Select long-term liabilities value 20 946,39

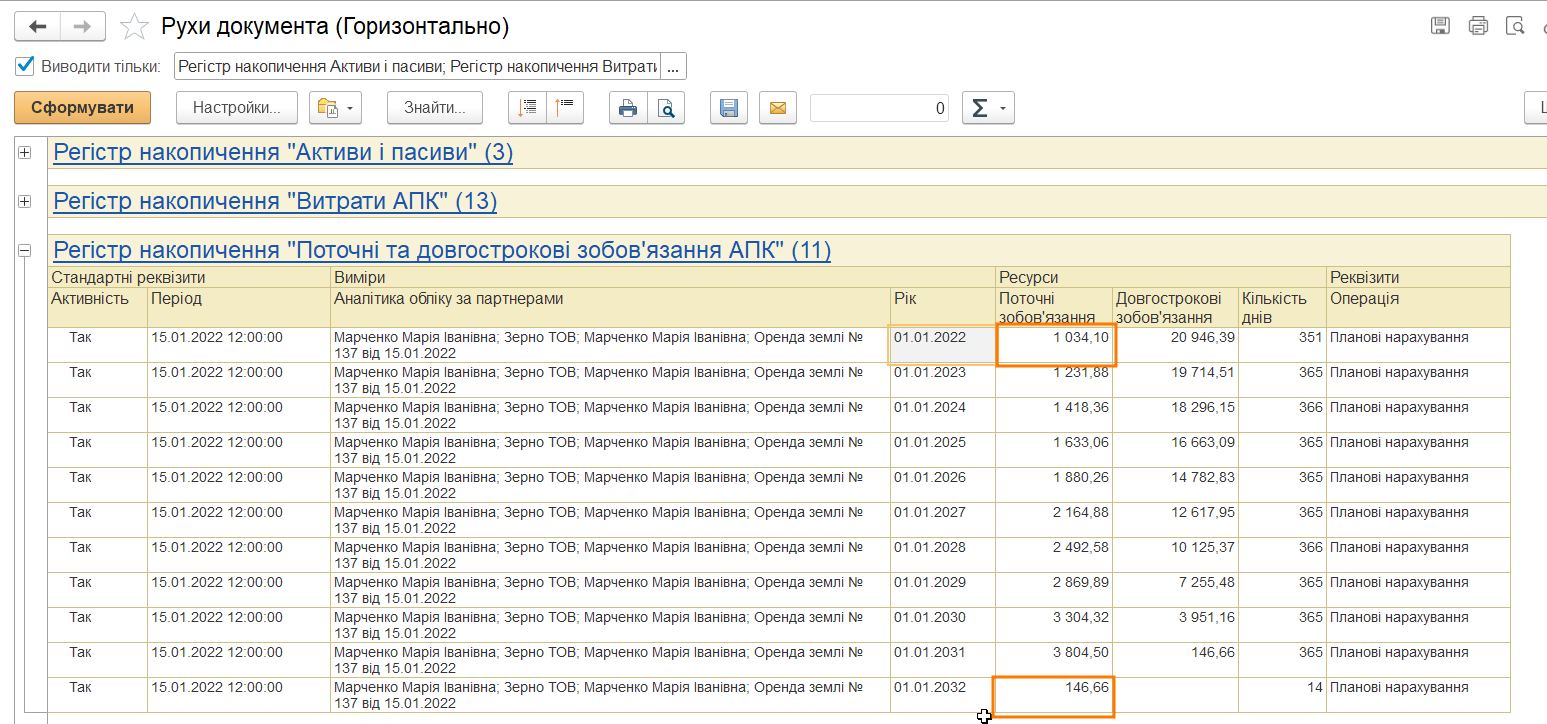point(1175,345)
